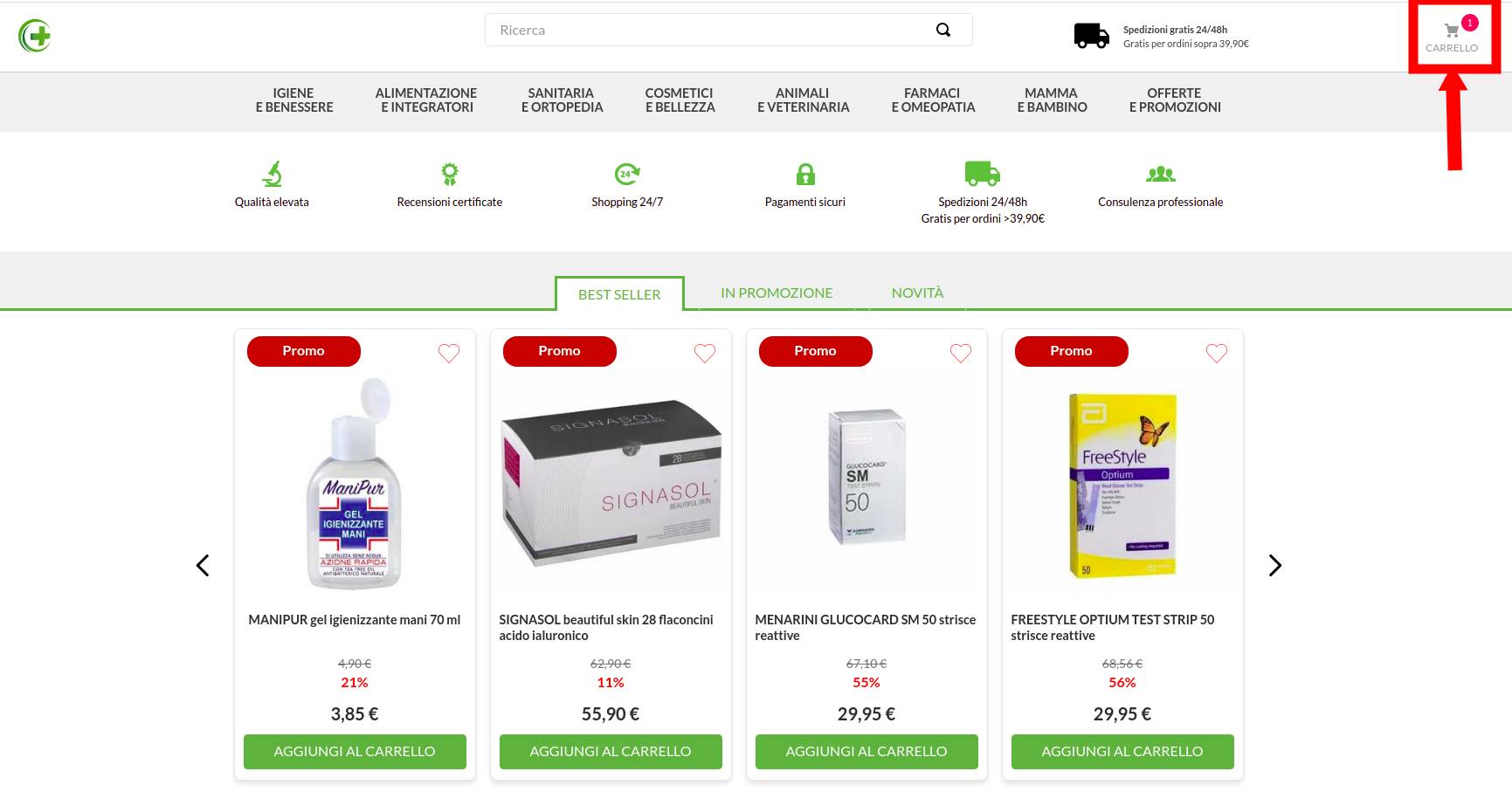
Task: Toggle wishlist heart on MANIPUR gel
Action: (x=449, y=353)
